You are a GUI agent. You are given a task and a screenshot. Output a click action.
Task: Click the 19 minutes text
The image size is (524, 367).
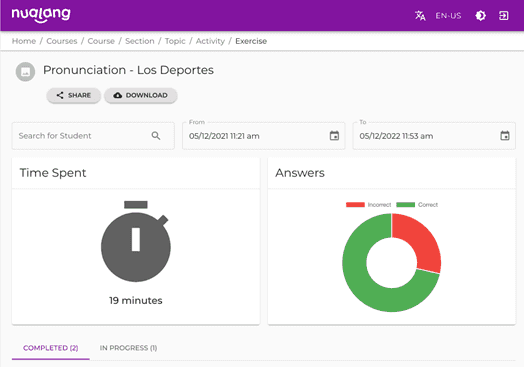[x=136, y=300]
